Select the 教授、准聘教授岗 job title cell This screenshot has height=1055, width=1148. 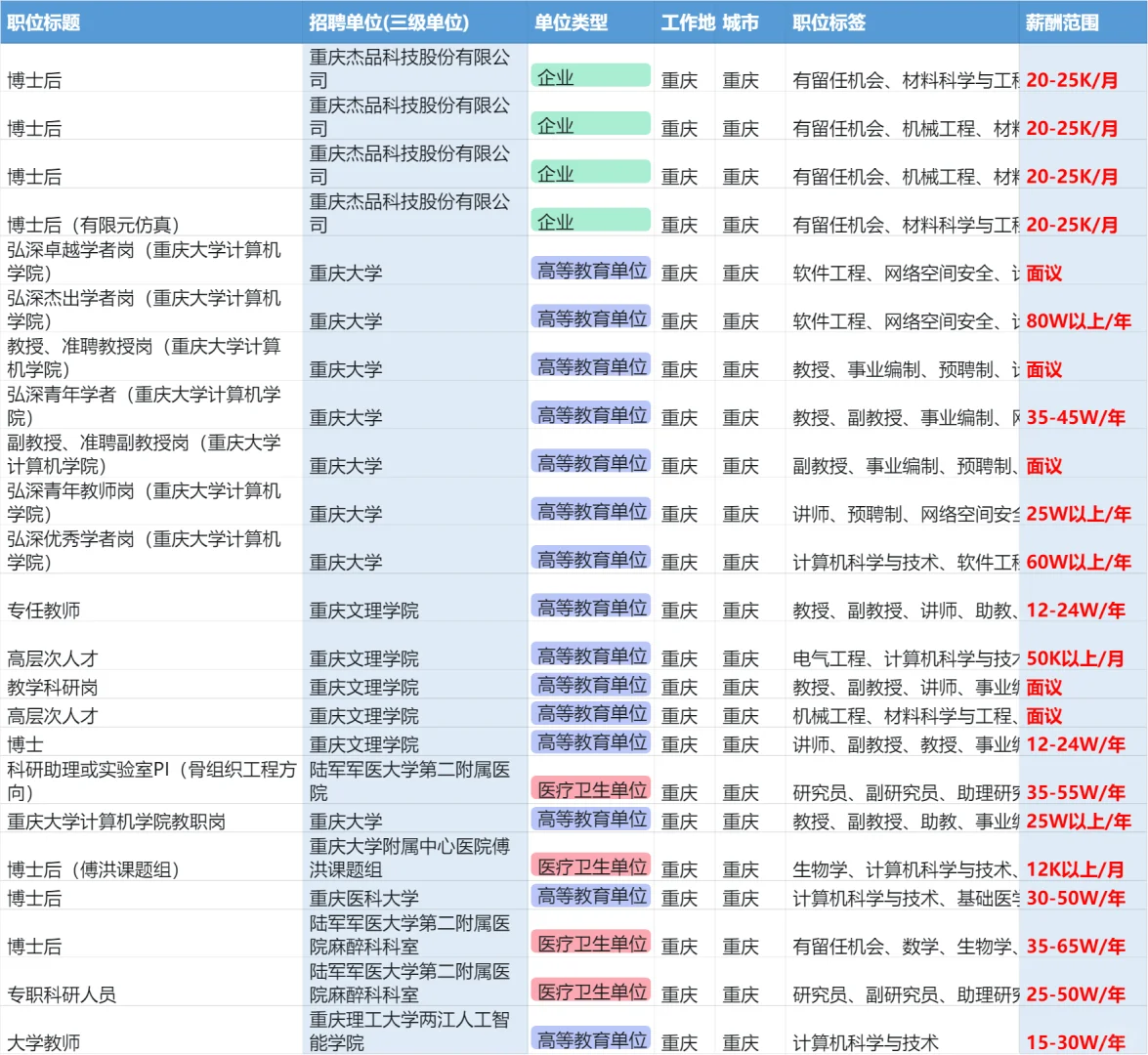151,358
